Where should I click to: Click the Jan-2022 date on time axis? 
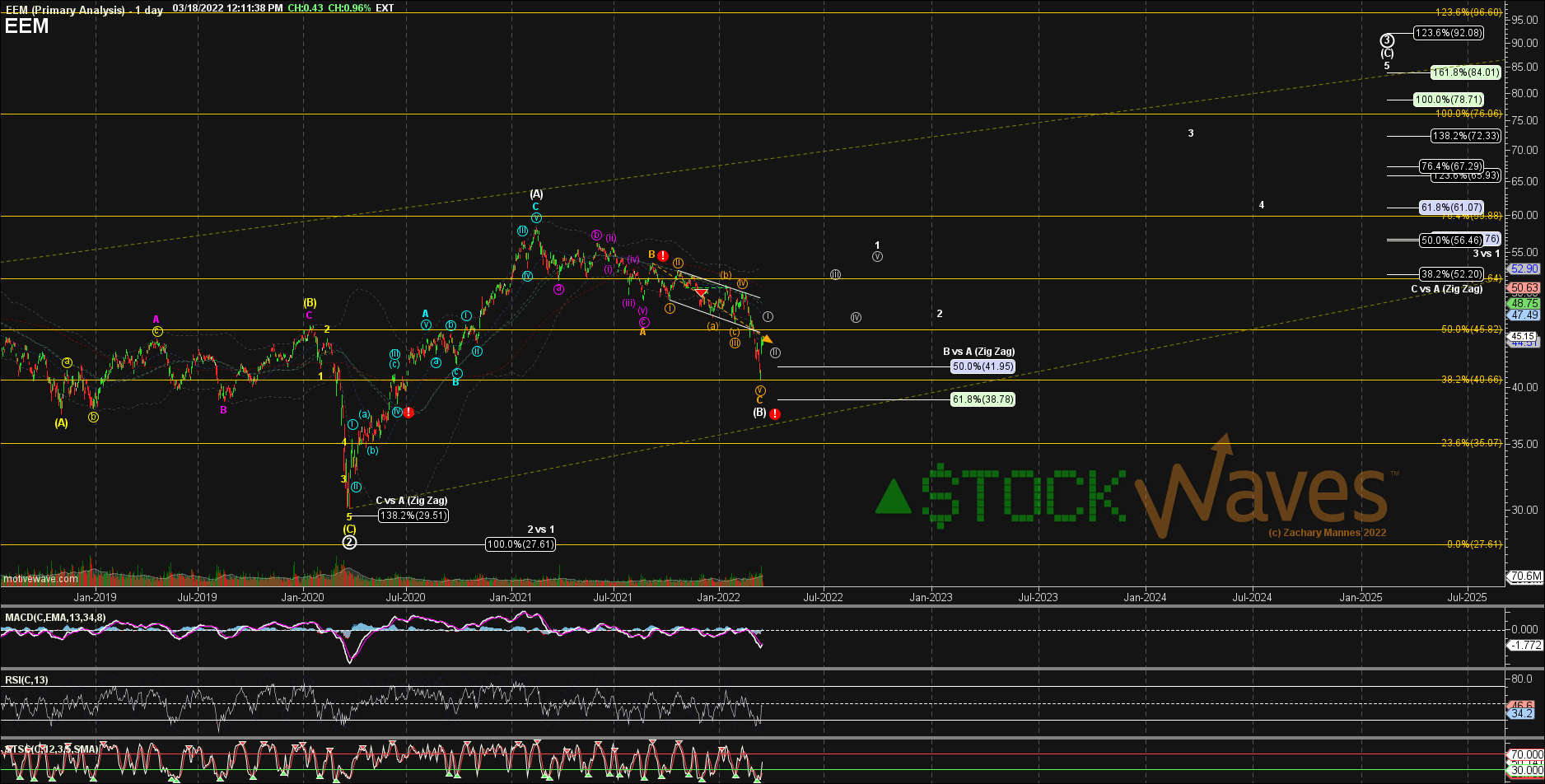[718, 597]
